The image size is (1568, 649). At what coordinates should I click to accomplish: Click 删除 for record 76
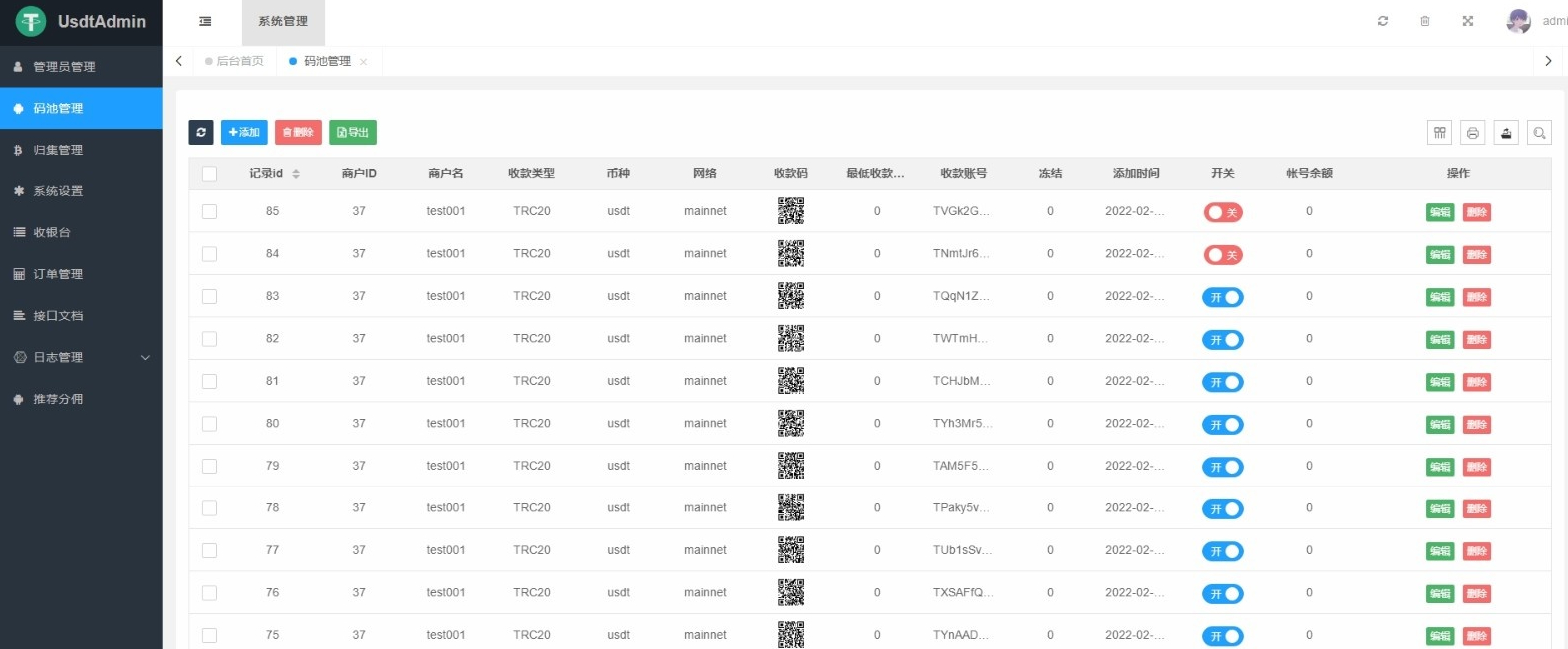tap(1477, 594)
